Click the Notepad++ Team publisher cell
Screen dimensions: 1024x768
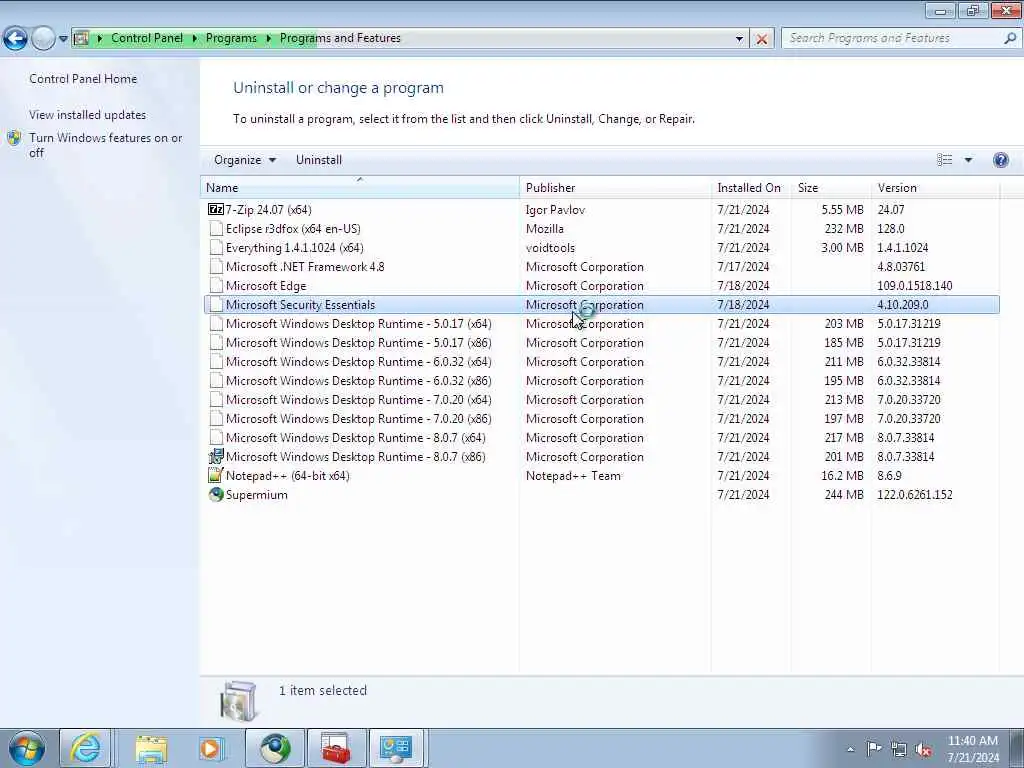pos(573,475)
